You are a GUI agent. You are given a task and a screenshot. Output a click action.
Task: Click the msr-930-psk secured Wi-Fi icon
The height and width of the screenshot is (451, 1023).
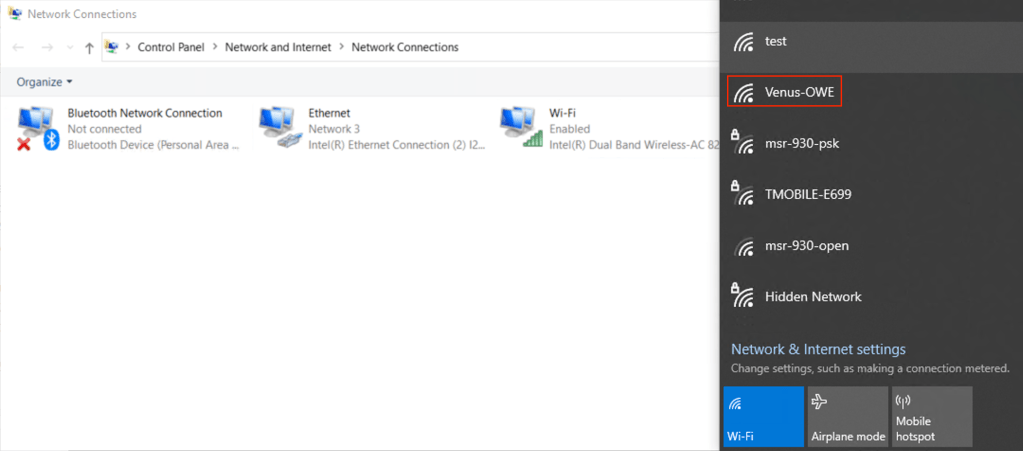[x=742, y=143]
